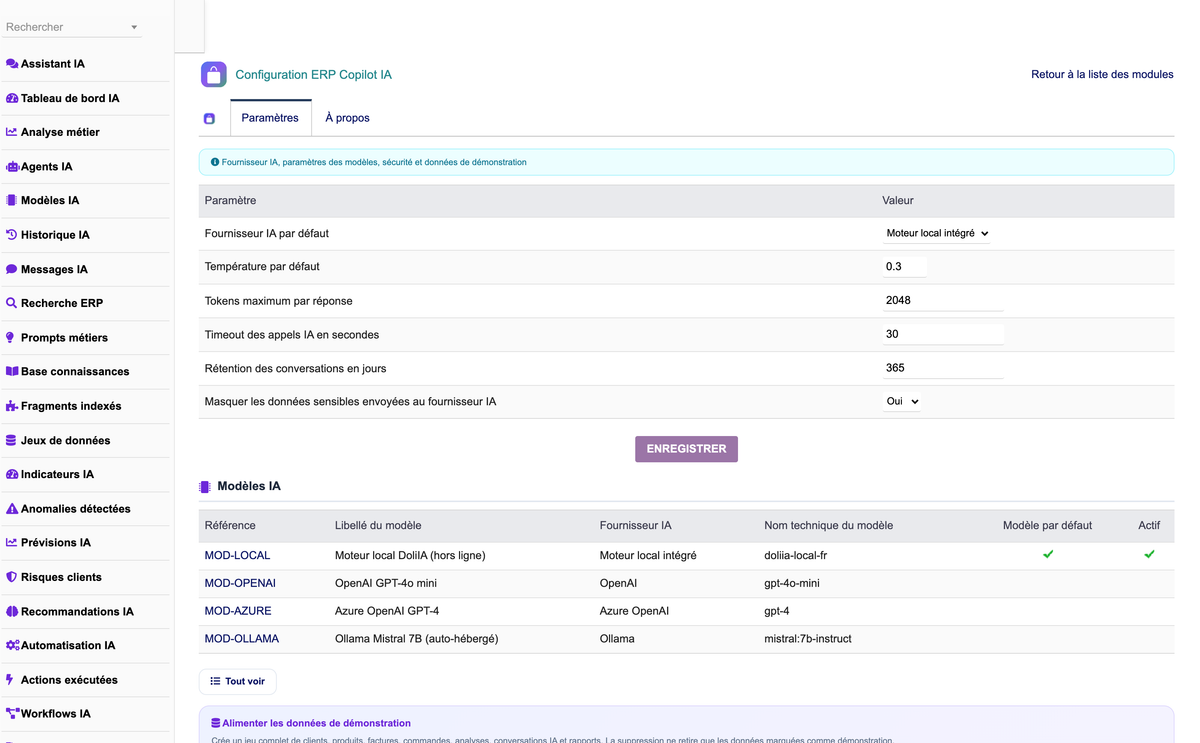Click the Jeux de données database icon
The width and height of the screenshot is (1200, 743).
(12, 440)
